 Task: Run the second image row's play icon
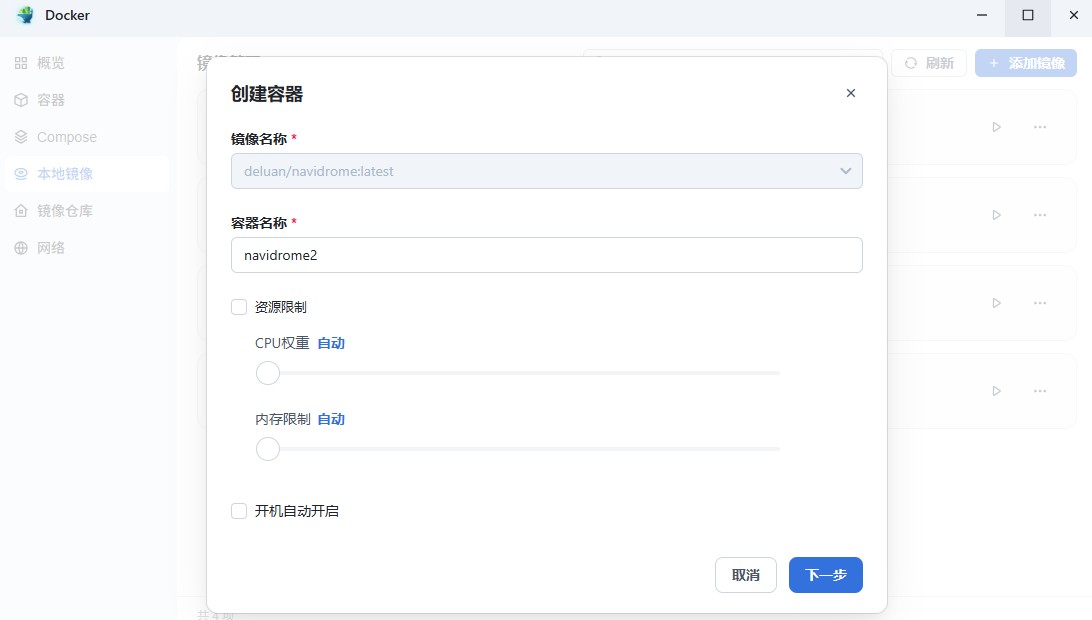coord(997,215)
